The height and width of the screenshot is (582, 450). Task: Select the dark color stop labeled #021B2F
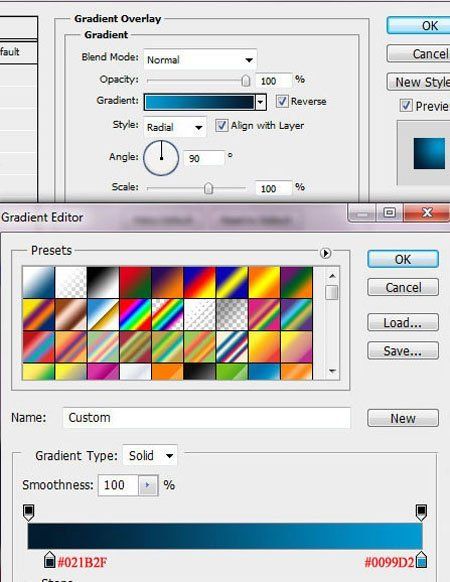point(49,560)
